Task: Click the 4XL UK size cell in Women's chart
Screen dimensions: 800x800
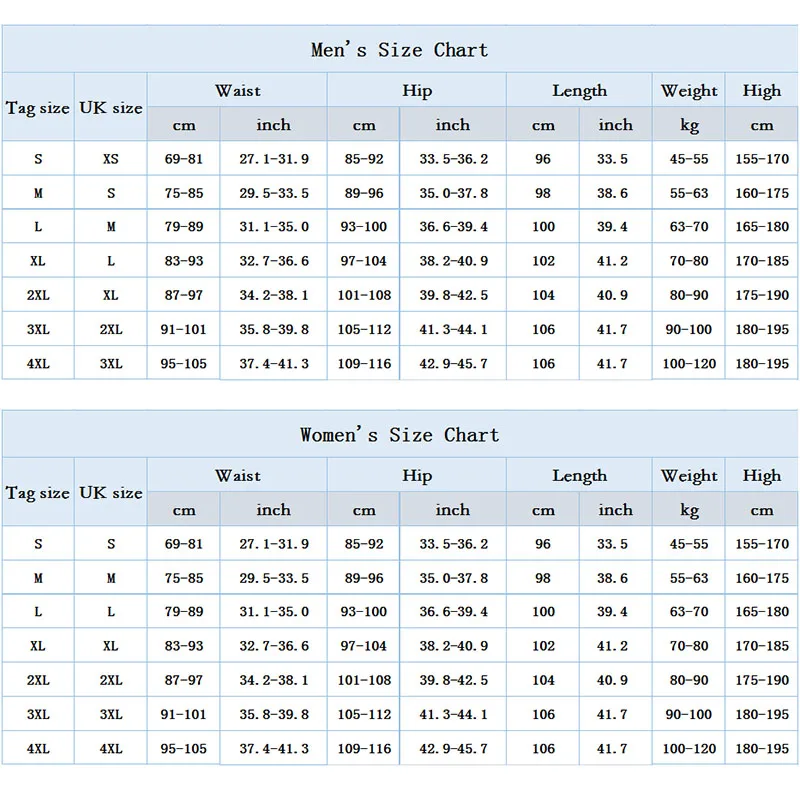Action: pyautogui.click(x=111, y=748)
